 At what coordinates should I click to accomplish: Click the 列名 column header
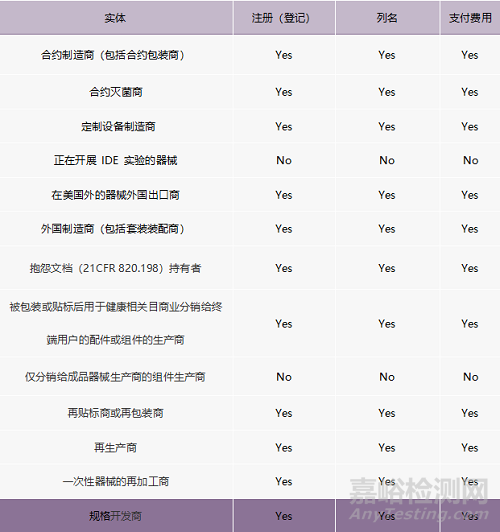click(387, 18)
